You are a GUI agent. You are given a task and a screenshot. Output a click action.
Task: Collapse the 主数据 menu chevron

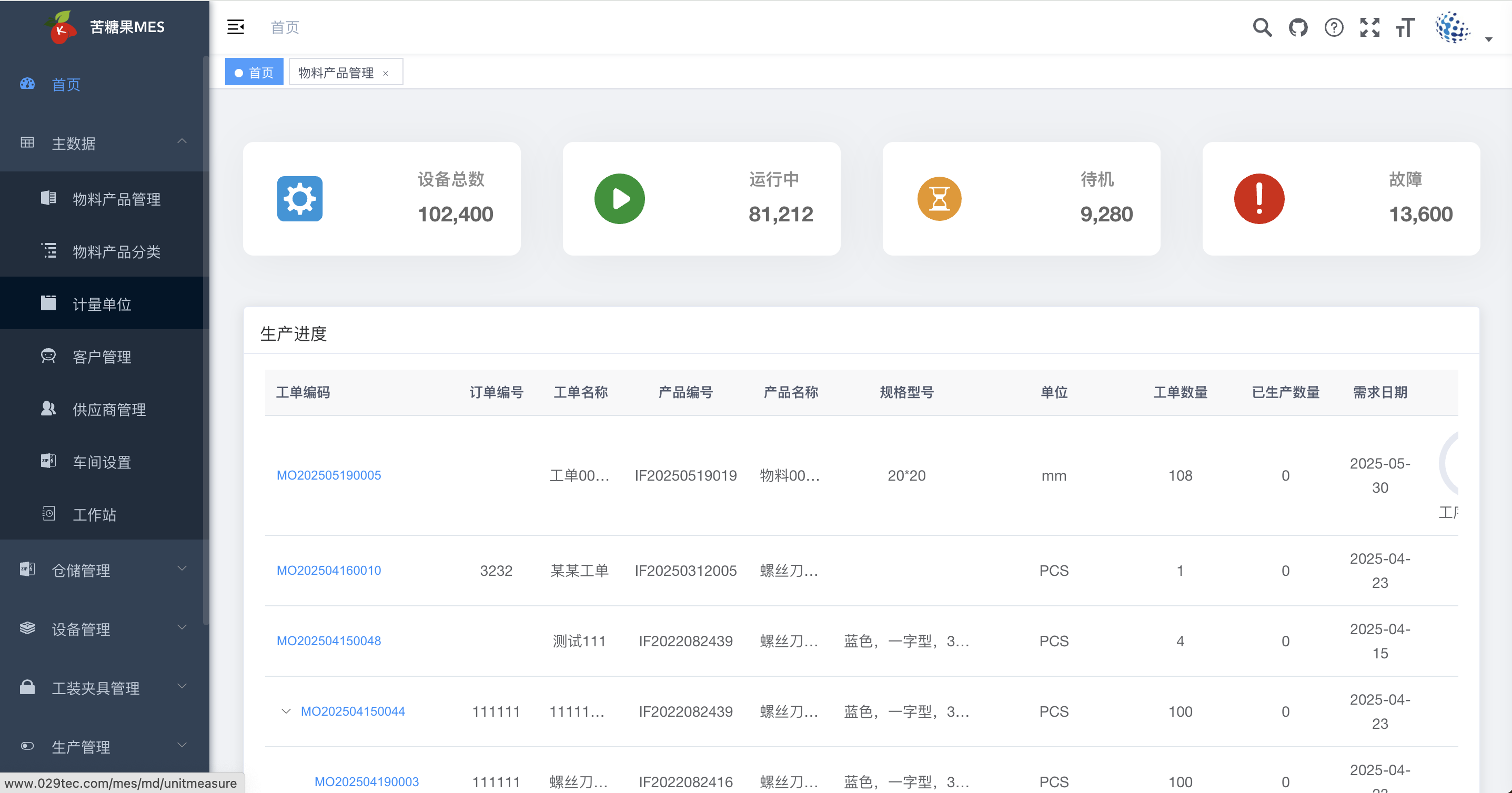(182, 142)
